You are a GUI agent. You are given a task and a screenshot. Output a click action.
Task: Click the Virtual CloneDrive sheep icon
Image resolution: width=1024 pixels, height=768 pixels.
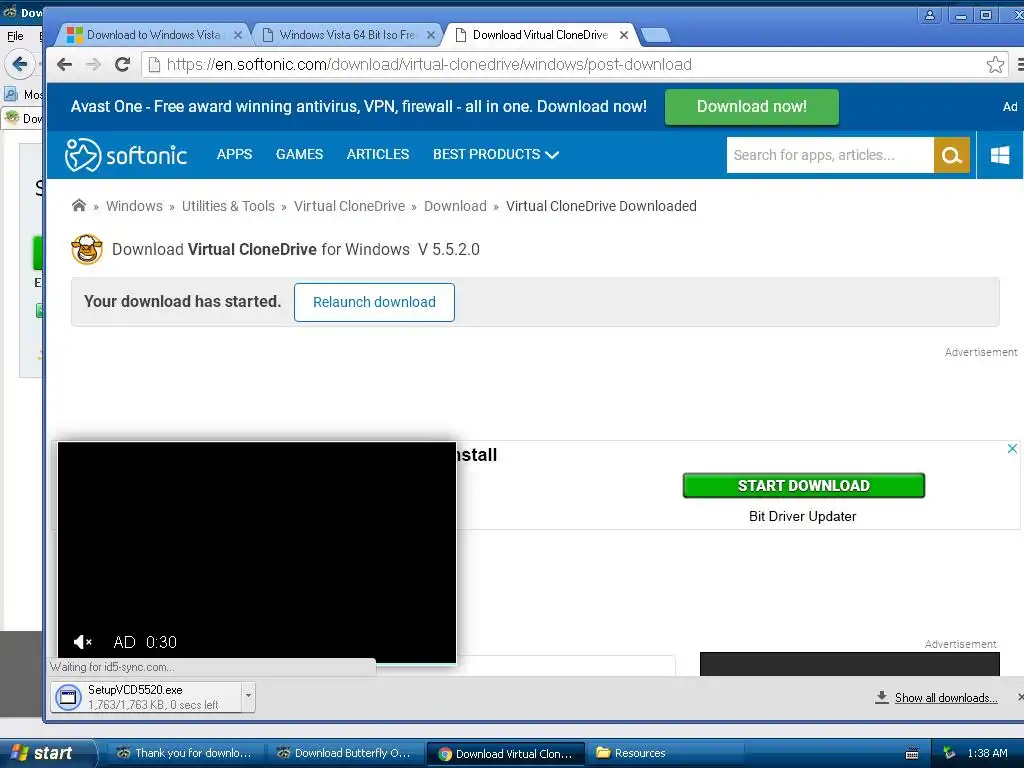(87, 249)
